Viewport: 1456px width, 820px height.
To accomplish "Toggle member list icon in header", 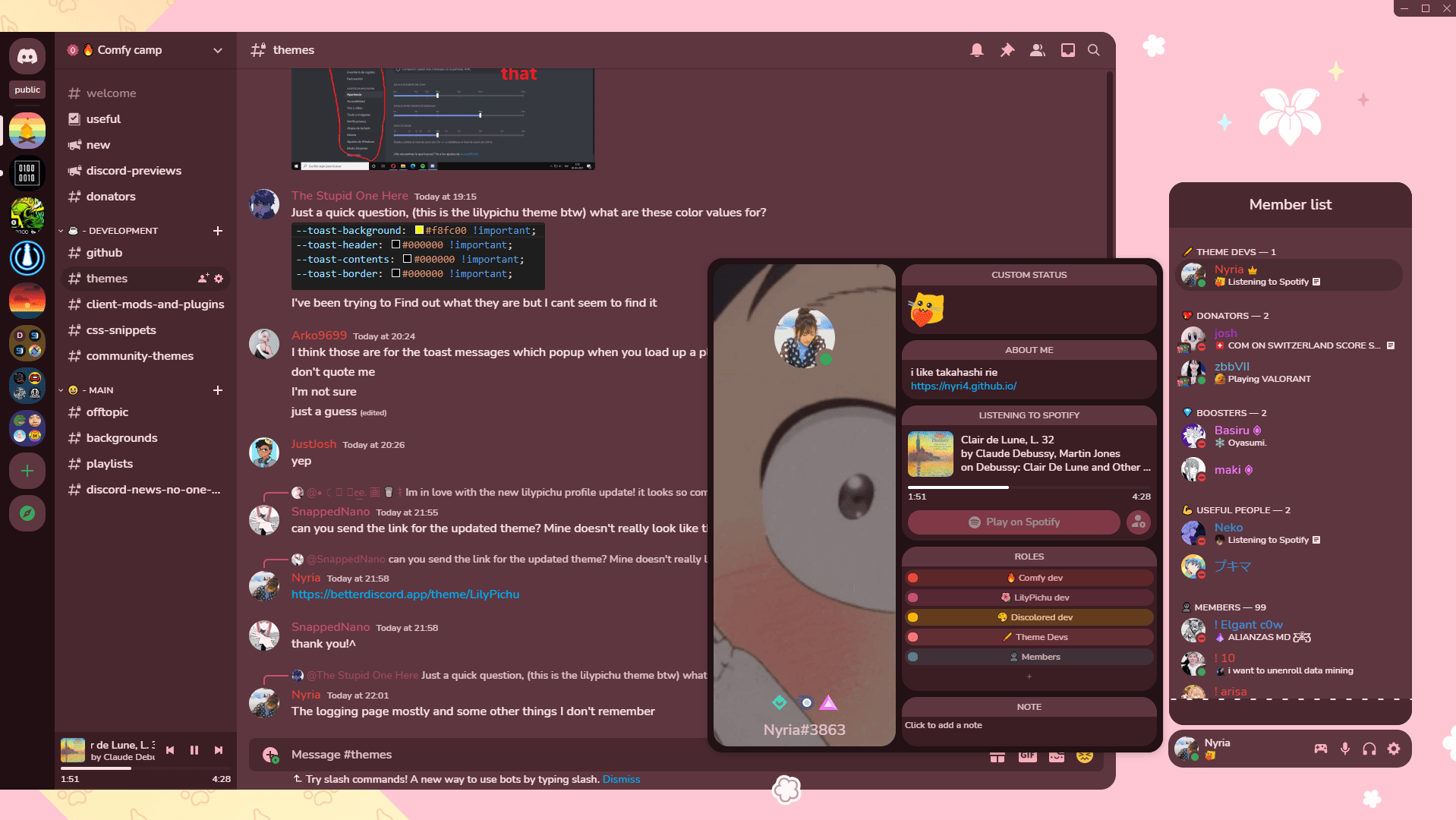I will [1037, 50].
